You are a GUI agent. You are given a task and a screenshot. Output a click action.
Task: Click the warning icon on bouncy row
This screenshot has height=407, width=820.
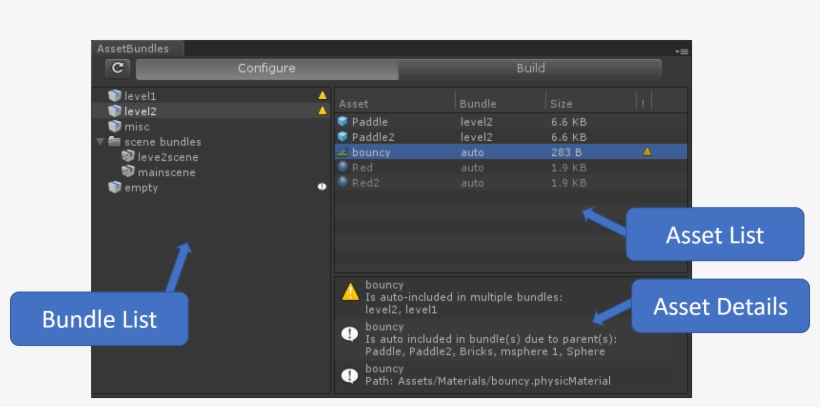click(647, 152)
